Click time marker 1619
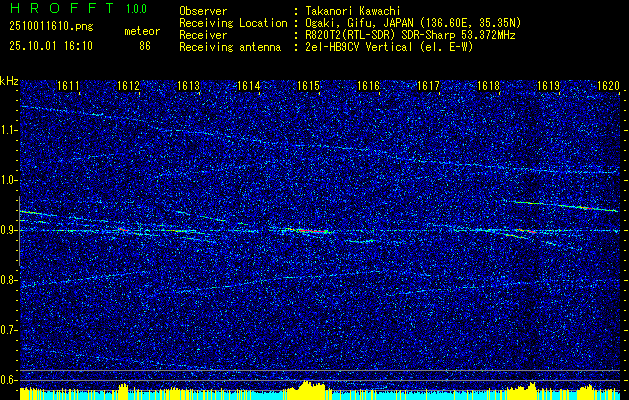629x400 pixels. click(x=549, y=86)
